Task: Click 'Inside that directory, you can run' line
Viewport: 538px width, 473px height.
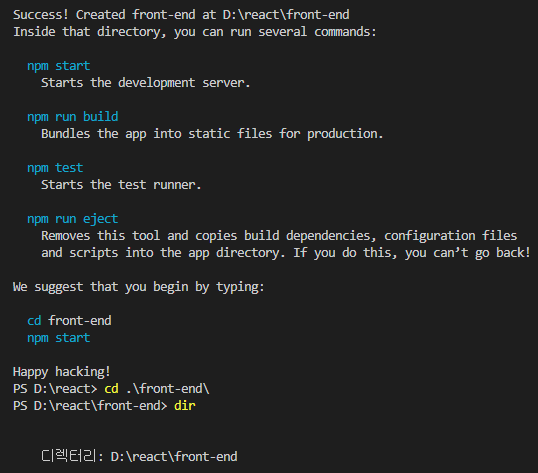Action: [195, 32]
